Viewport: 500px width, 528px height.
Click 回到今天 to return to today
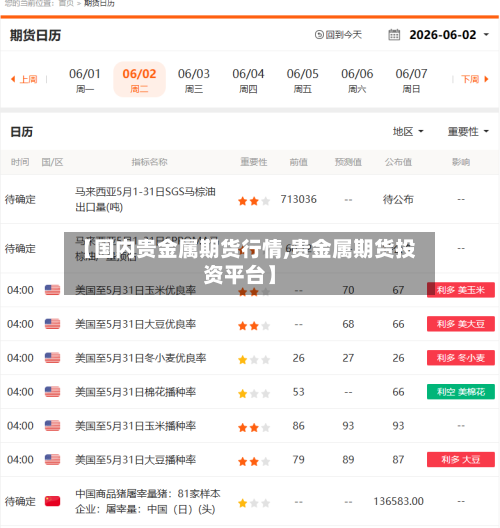[x=338, y=35]
